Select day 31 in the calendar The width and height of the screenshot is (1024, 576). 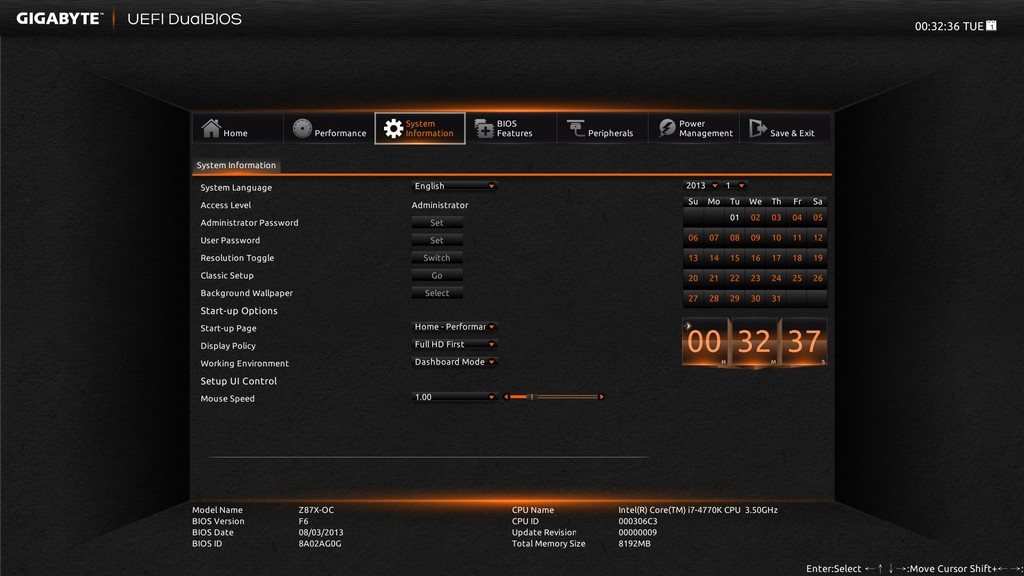776,298
